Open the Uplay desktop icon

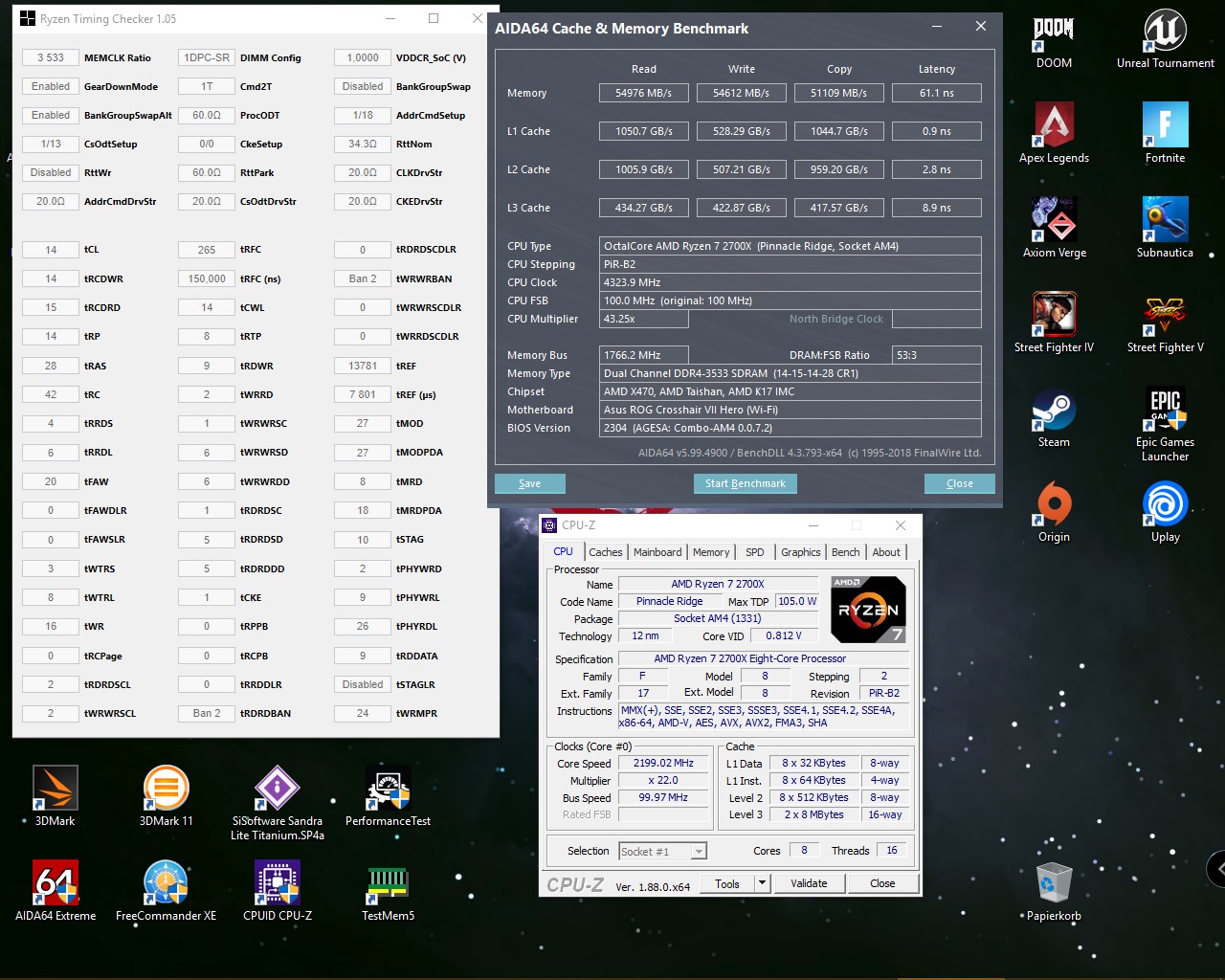coord(1165,513)
